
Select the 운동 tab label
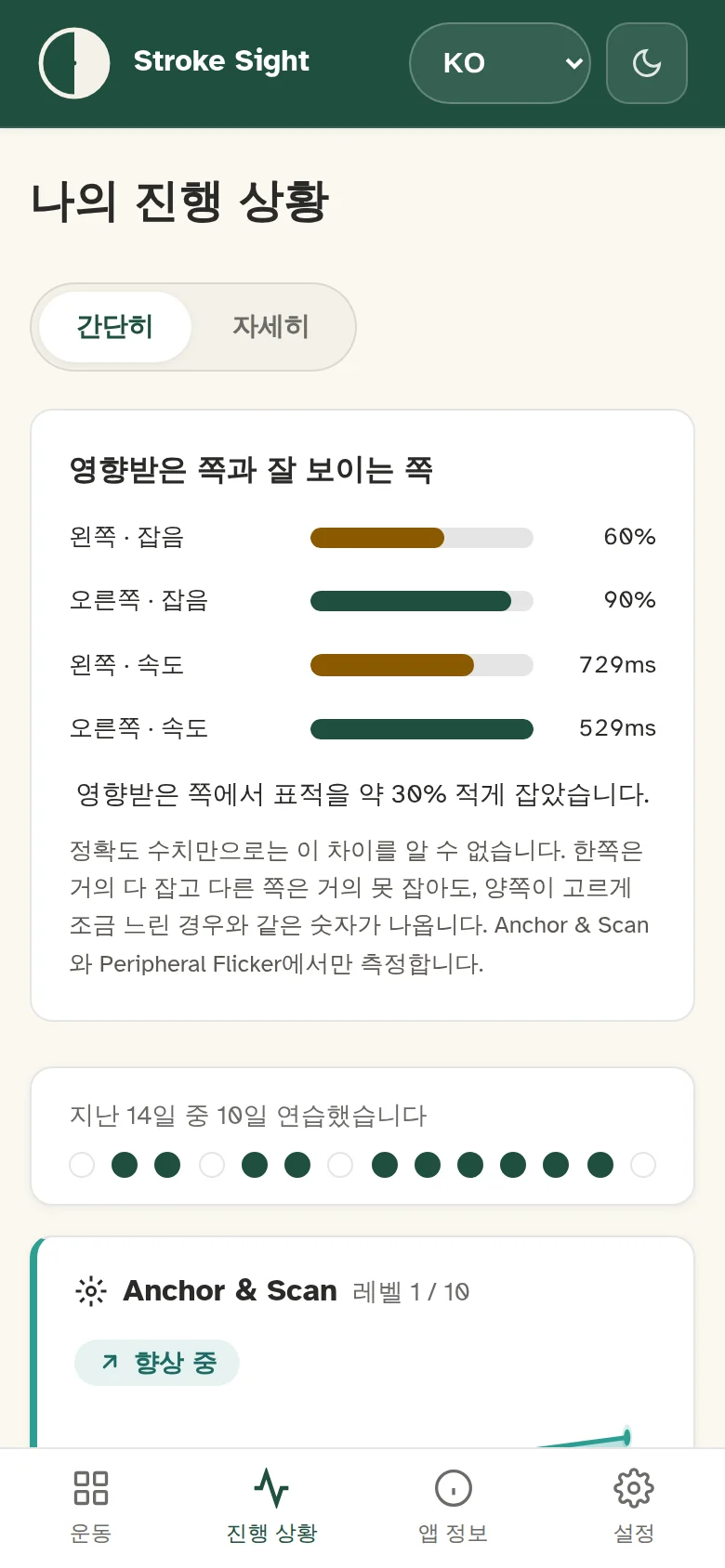pyautogui.click(x=91, y=1533)
